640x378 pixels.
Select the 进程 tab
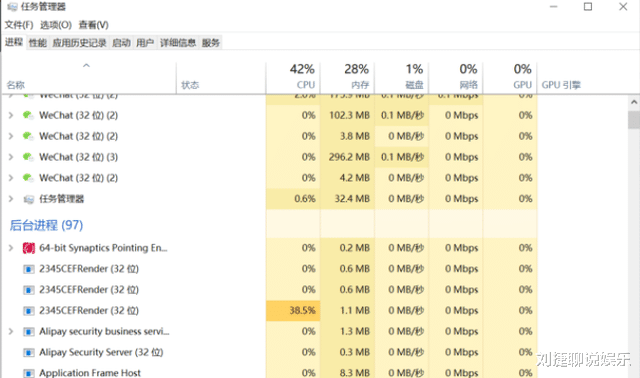(14, 42)
